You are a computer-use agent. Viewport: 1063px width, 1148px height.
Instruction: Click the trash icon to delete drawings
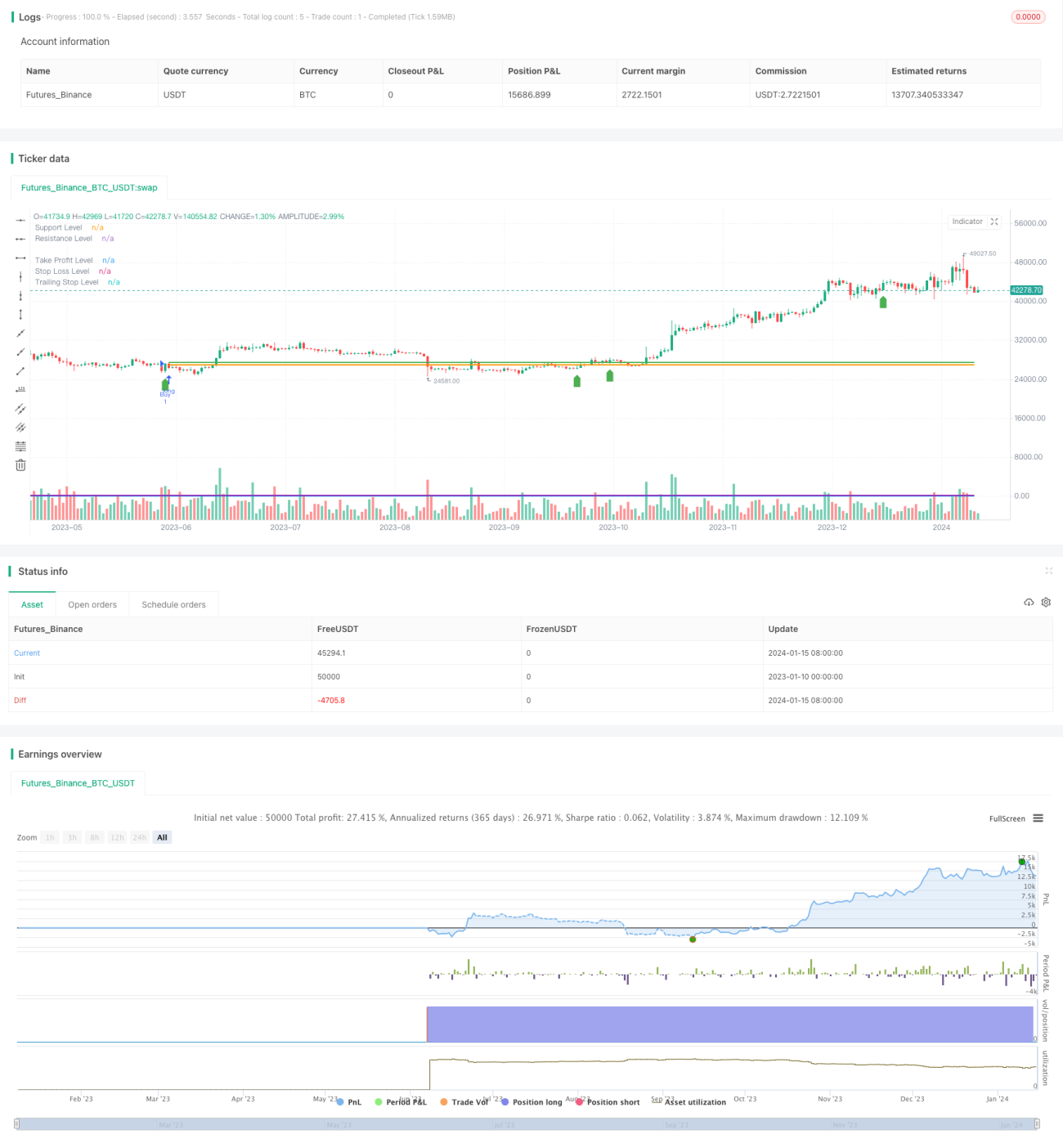[20, 464]
